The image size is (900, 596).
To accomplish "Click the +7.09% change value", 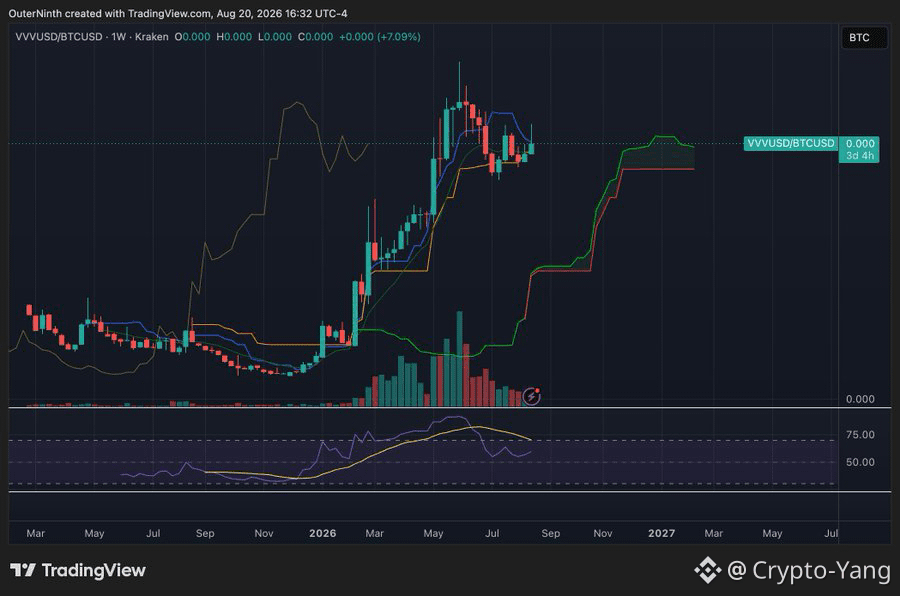I will coord(399,37).
